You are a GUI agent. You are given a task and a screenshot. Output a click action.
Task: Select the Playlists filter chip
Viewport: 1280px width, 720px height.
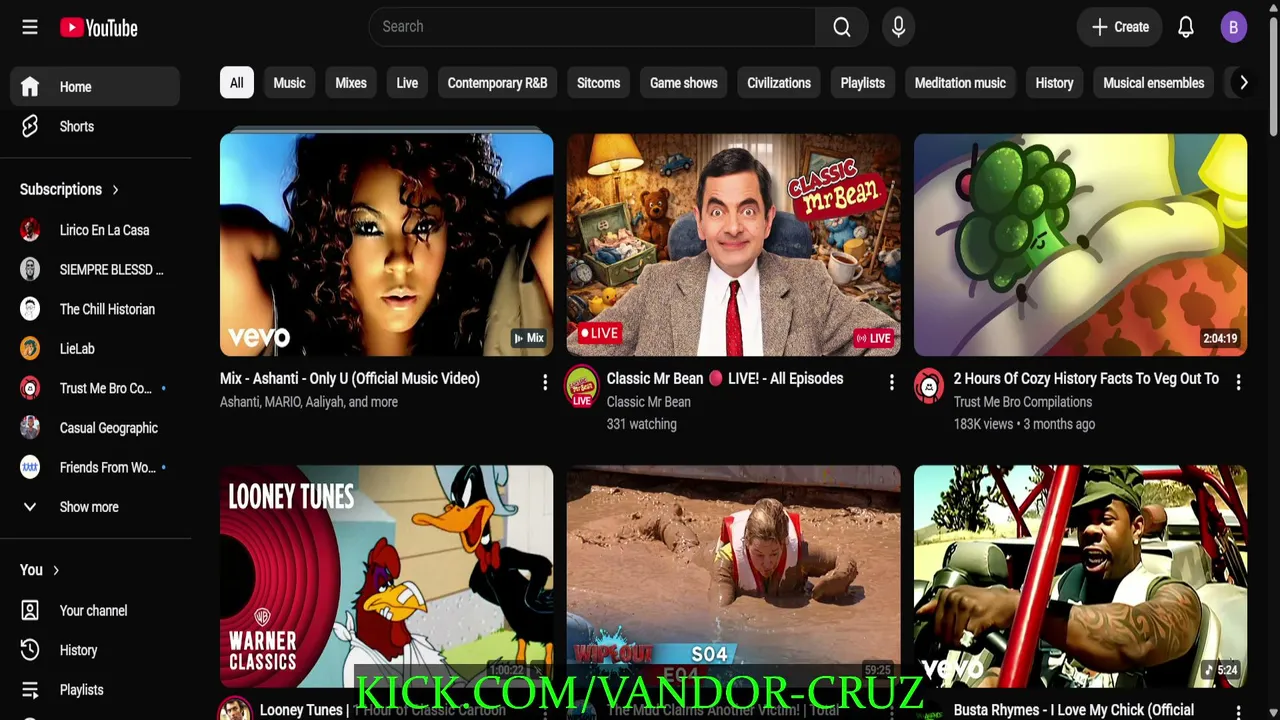(863, 83)
